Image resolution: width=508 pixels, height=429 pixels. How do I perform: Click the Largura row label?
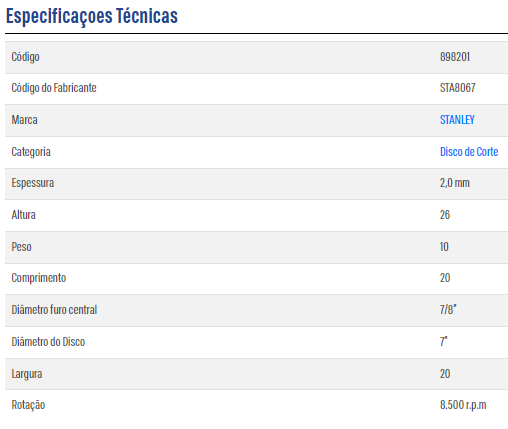27,374
